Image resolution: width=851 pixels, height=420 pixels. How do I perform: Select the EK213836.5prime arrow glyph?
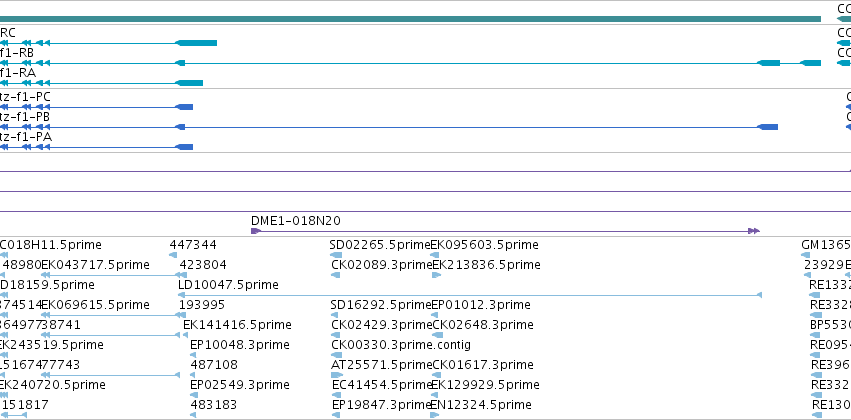(x=436, y=275)
